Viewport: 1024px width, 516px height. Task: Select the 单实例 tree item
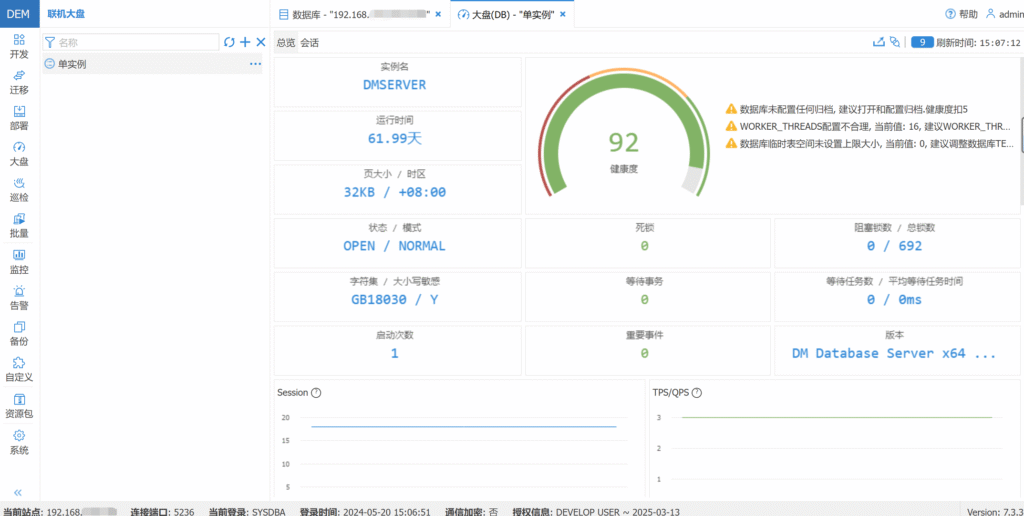(72, 64)
